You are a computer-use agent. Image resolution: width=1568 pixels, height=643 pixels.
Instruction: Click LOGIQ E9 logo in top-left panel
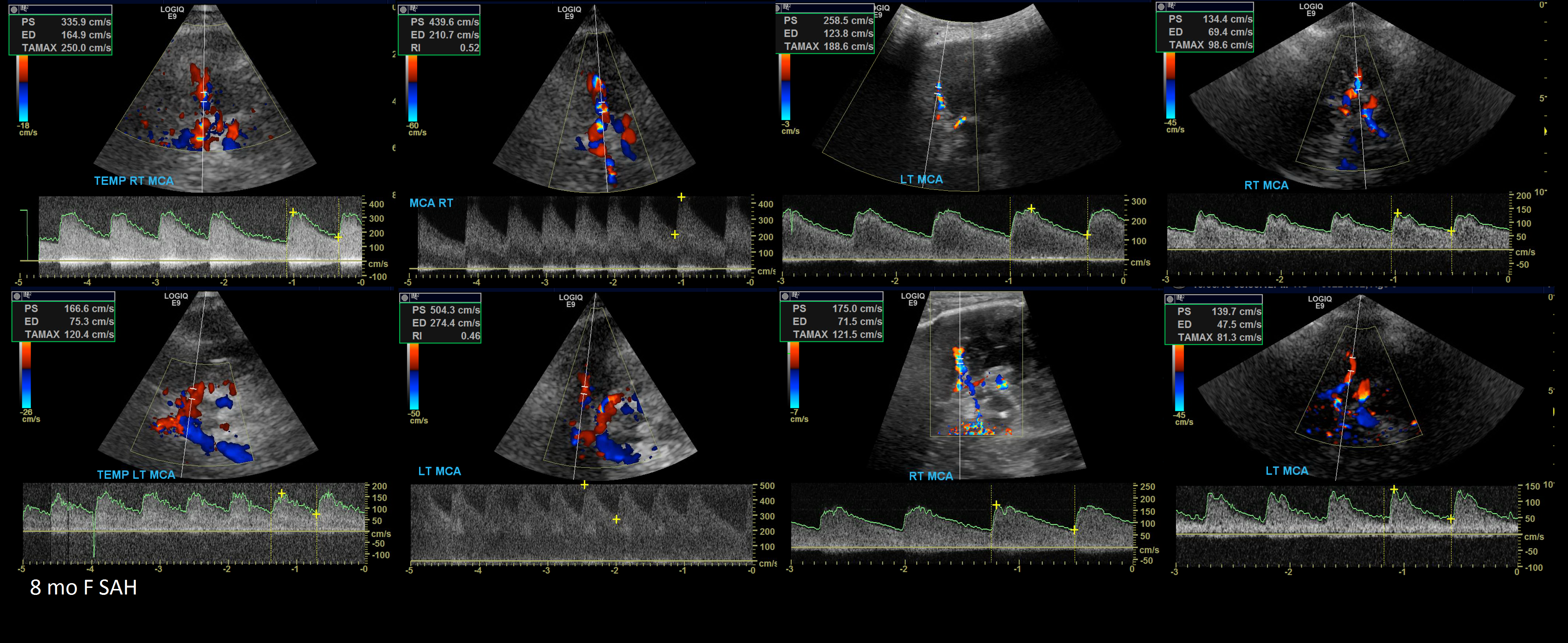[171, 13]
